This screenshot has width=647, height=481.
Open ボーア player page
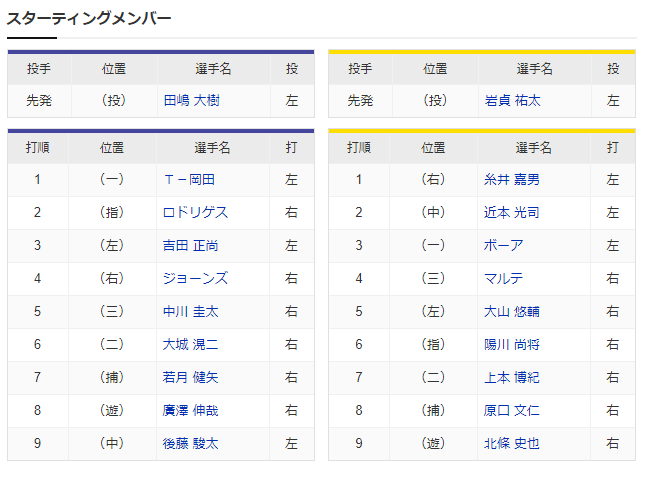coord(503,246)
